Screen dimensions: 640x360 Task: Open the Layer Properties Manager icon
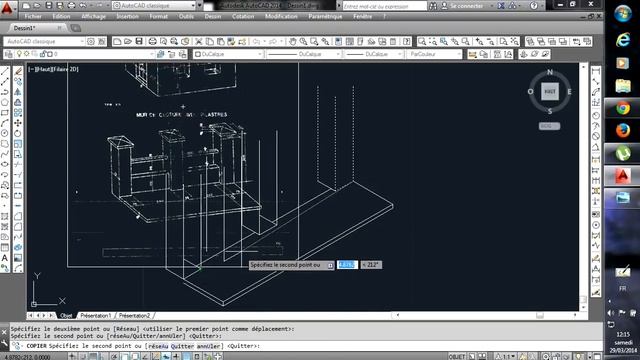tap(8, 54)
